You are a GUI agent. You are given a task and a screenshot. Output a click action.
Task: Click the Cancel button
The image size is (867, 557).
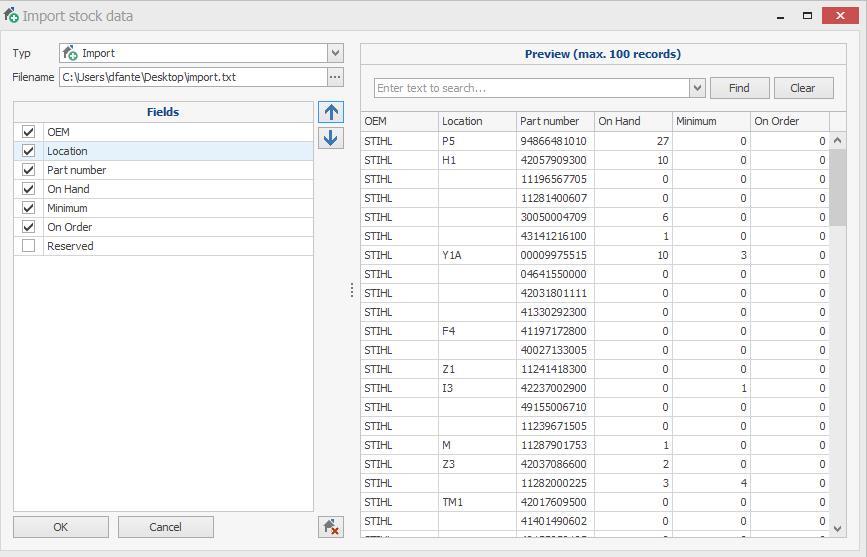pos(165,527)
